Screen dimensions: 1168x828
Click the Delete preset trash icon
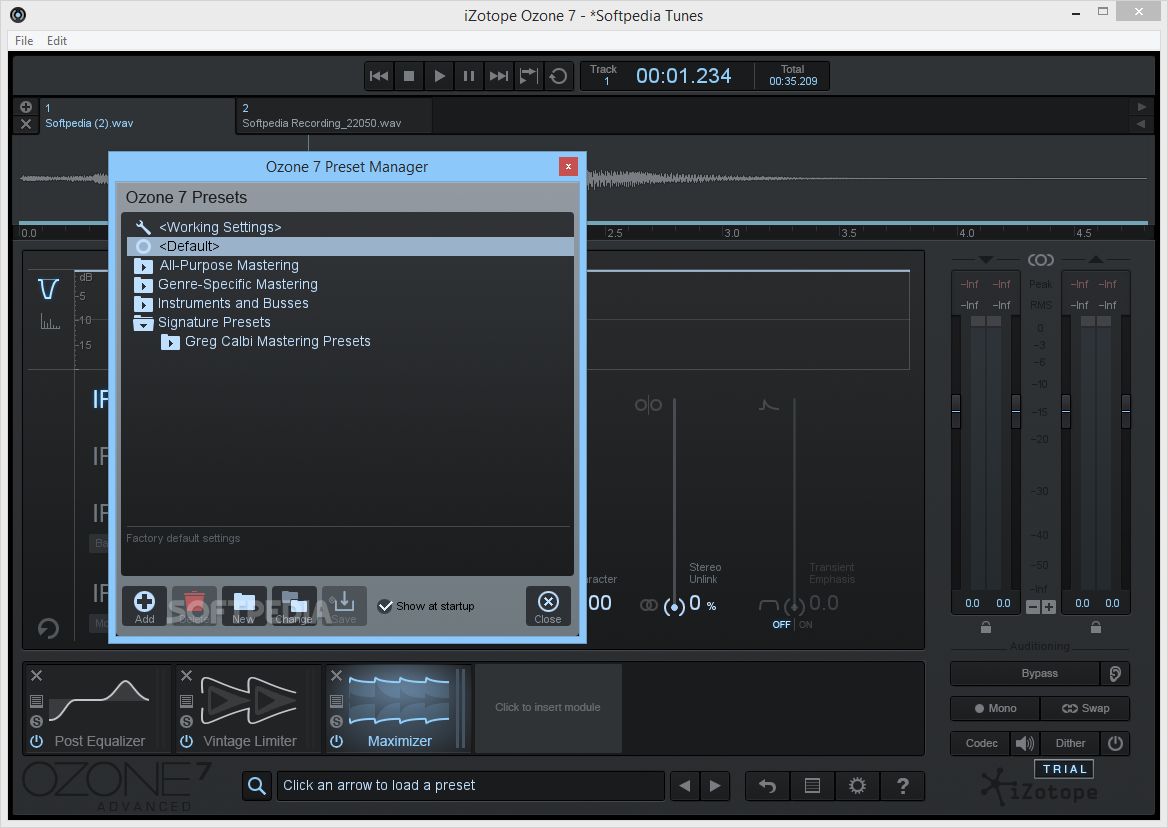pyautogui.click(x=194, y=606)
